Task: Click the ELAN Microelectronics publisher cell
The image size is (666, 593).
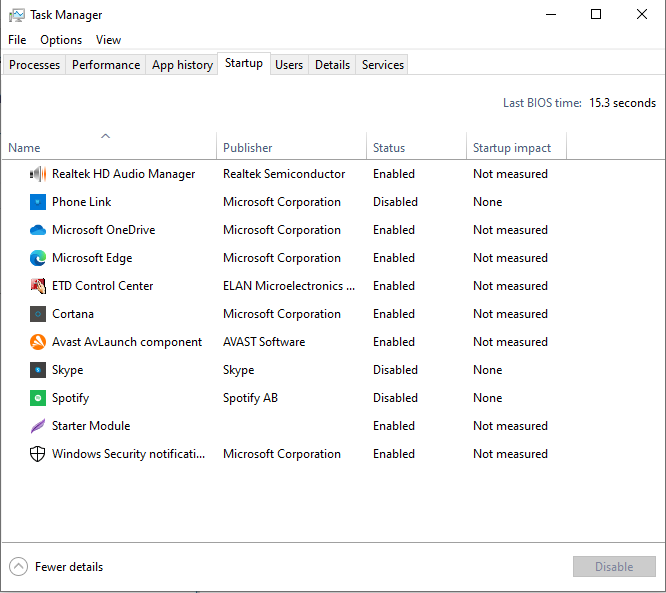Action: tap(289, 286)
